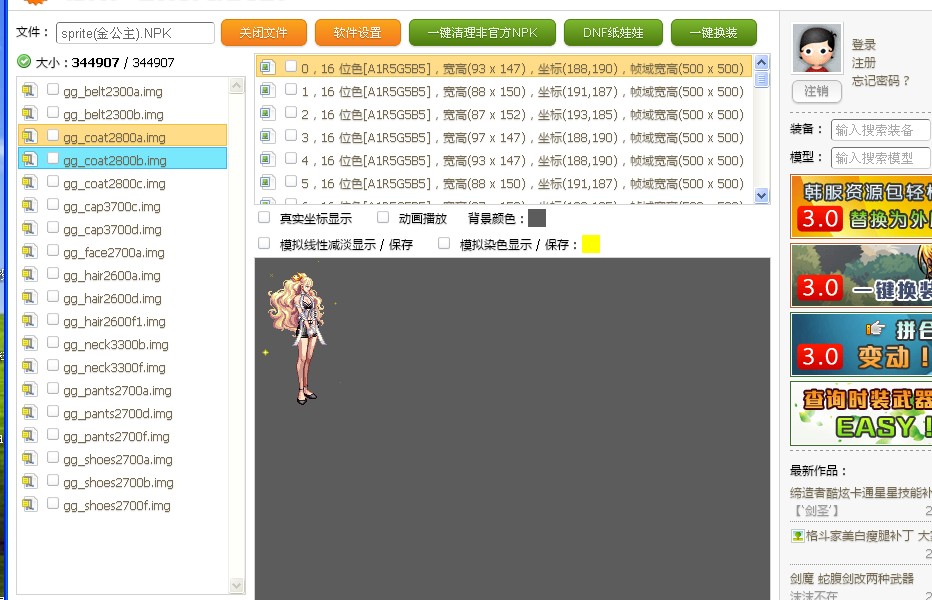Open the 登录 link
The width and height of the screenshot is (932, 600).
[864, 45]
